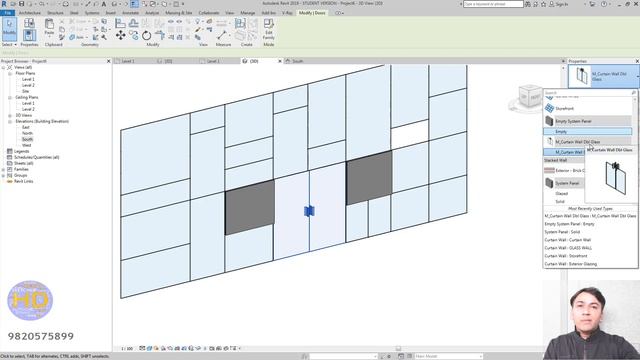Screen dimensions: 640x360
Task: Collapse the Ceiling Plans node
Action: 10,98
